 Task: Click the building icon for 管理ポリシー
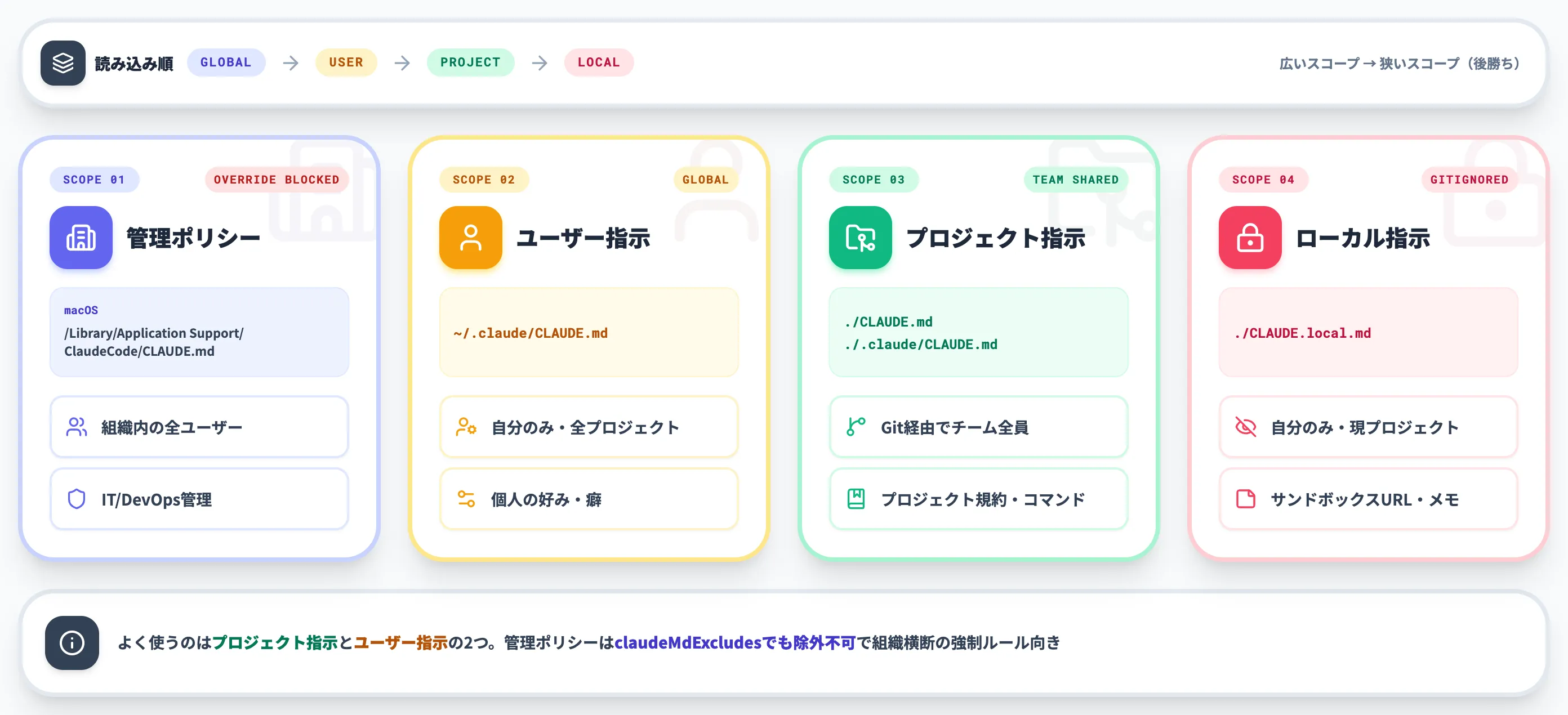click(x=81, y=238)
